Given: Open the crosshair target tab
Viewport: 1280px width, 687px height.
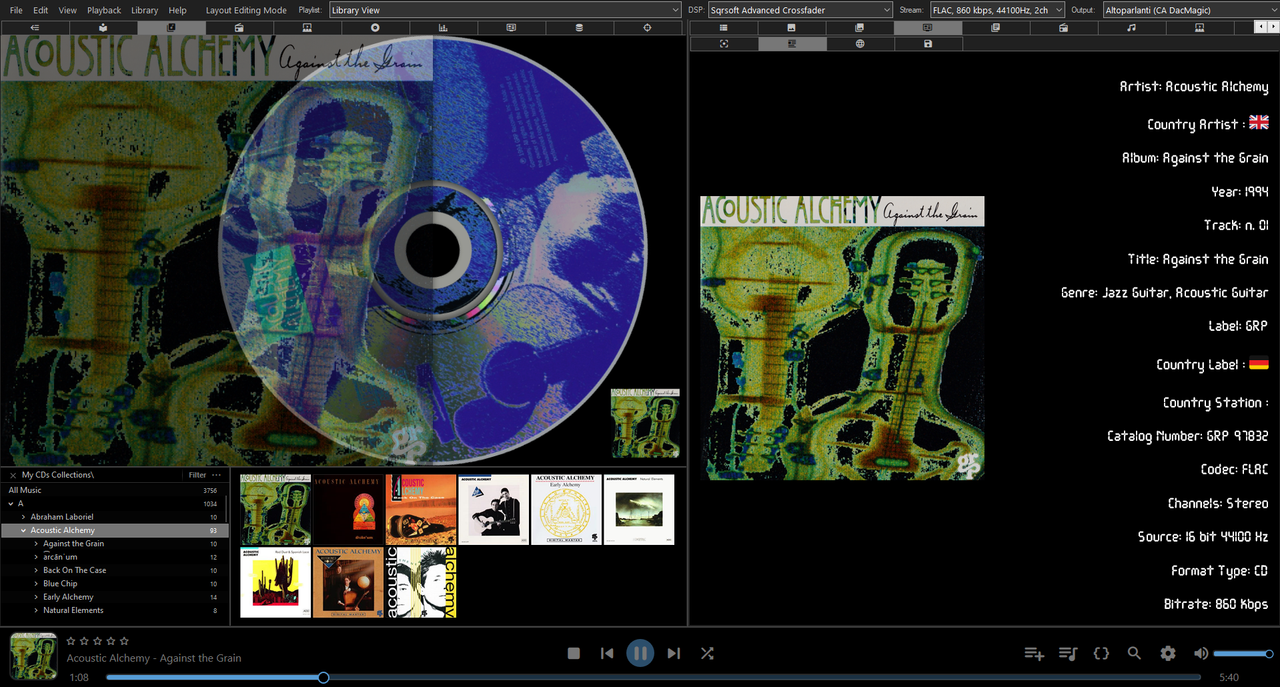Looking at the screenshot, I should click(x=647, y=28).
